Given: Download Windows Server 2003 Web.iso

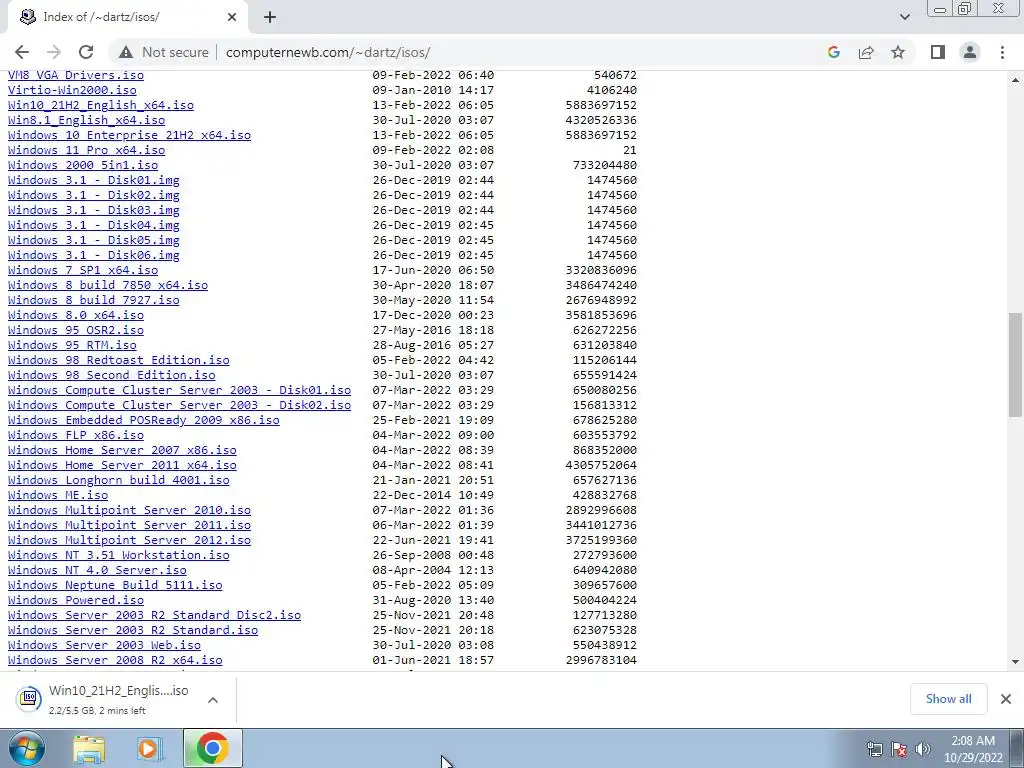Looking at the screenshot, I should tap(104, 646).
